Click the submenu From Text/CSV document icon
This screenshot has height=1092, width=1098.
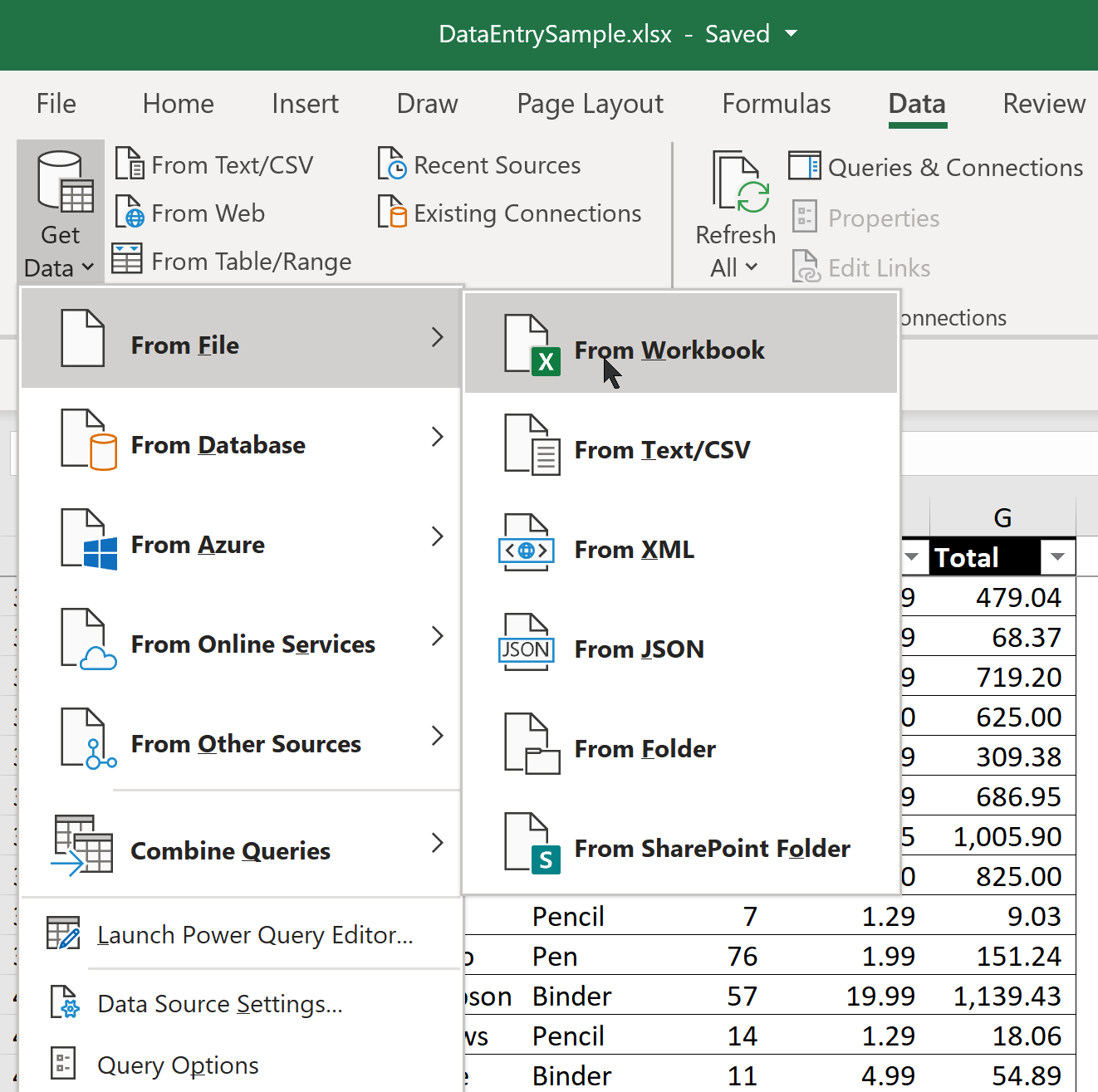[x=532, y=444]
